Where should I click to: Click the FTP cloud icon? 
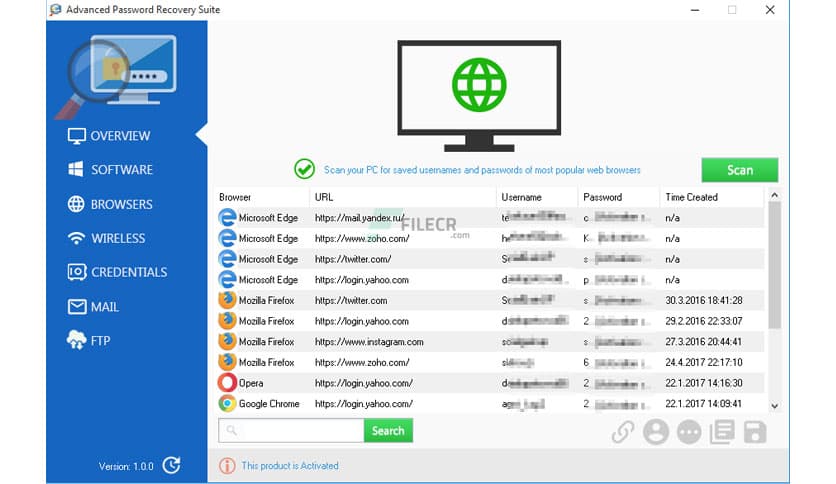pos(76,340)
